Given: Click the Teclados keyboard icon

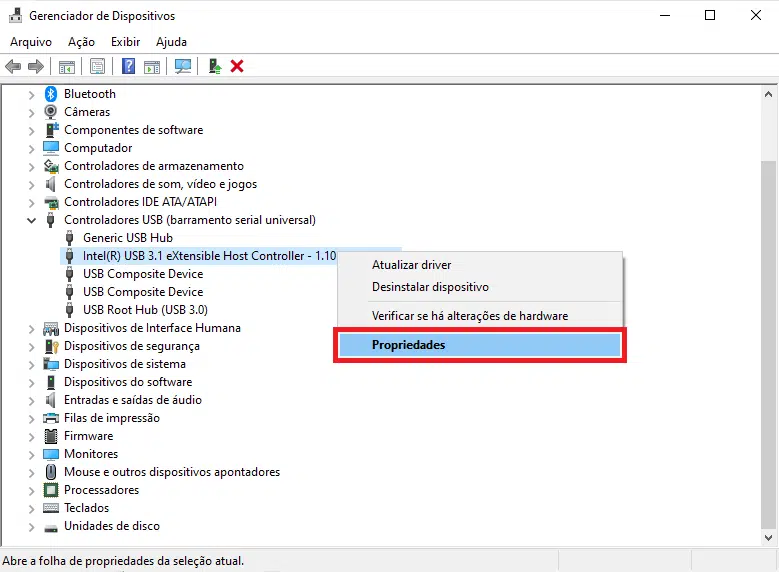Looking at the screenshot, I should [x=51, y=508].
